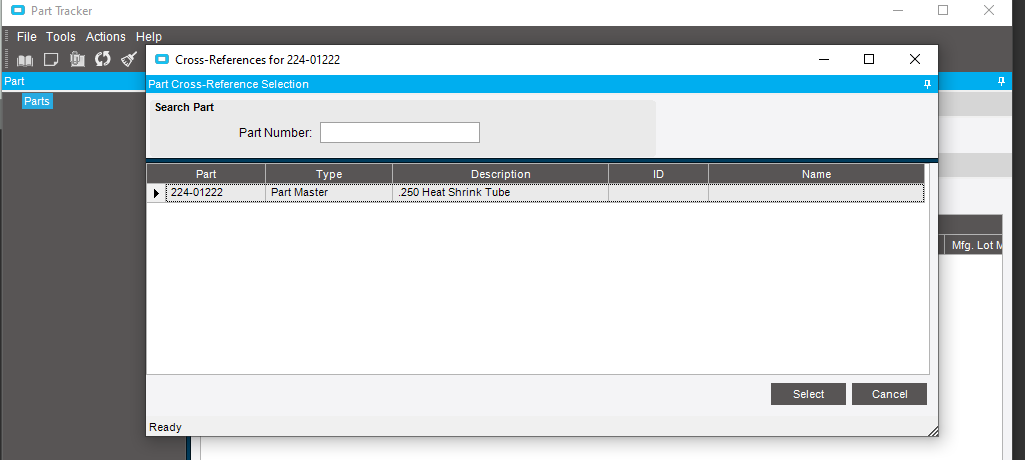This screenshot has width=1025, height=460.
Task: Click the Cancel button
Action: (890, 394)
